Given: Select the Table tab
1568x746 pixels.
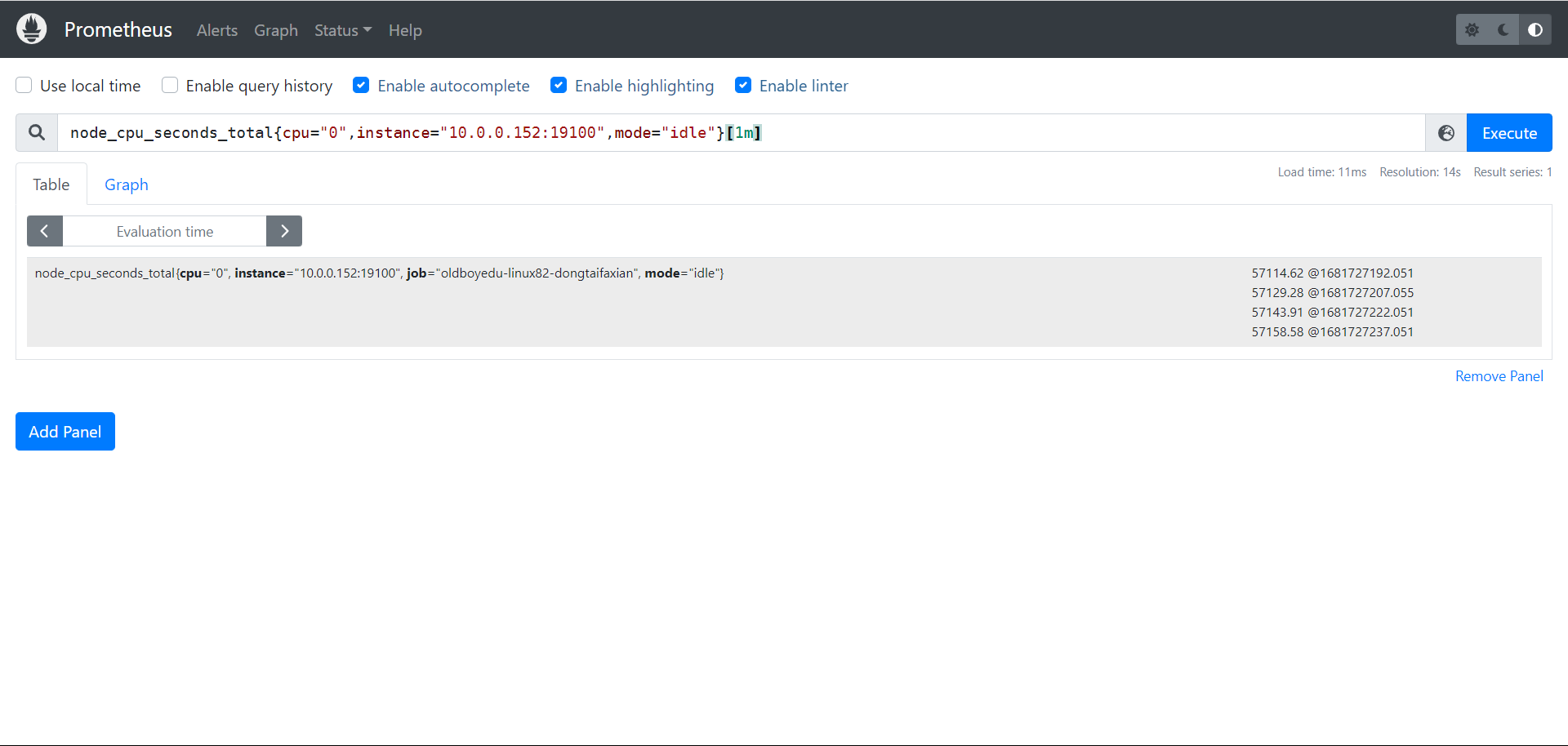Looking at the screenshot, I should pyautogui.click(x=51, y=184).
